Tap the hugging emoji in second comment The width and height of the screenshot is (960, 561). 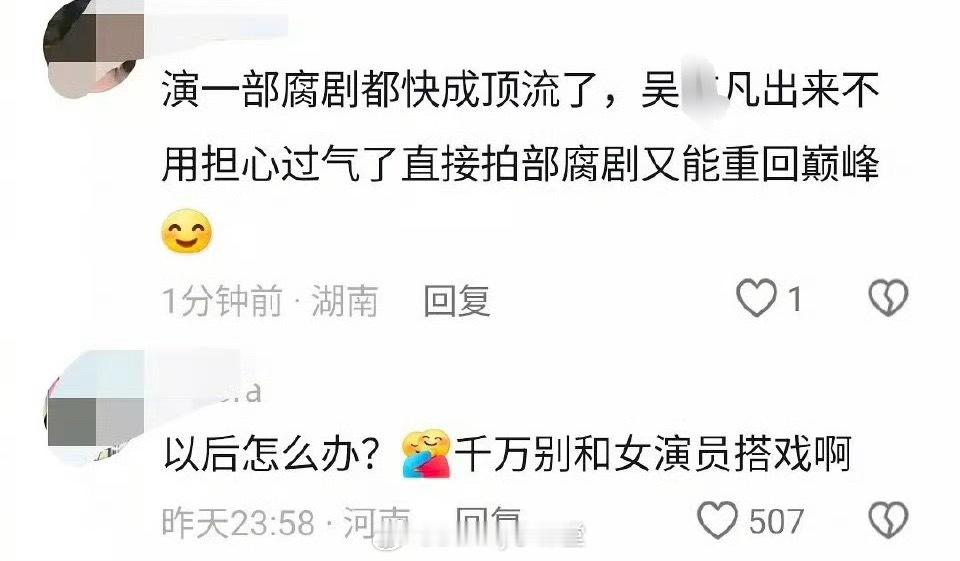pos(426,454)
